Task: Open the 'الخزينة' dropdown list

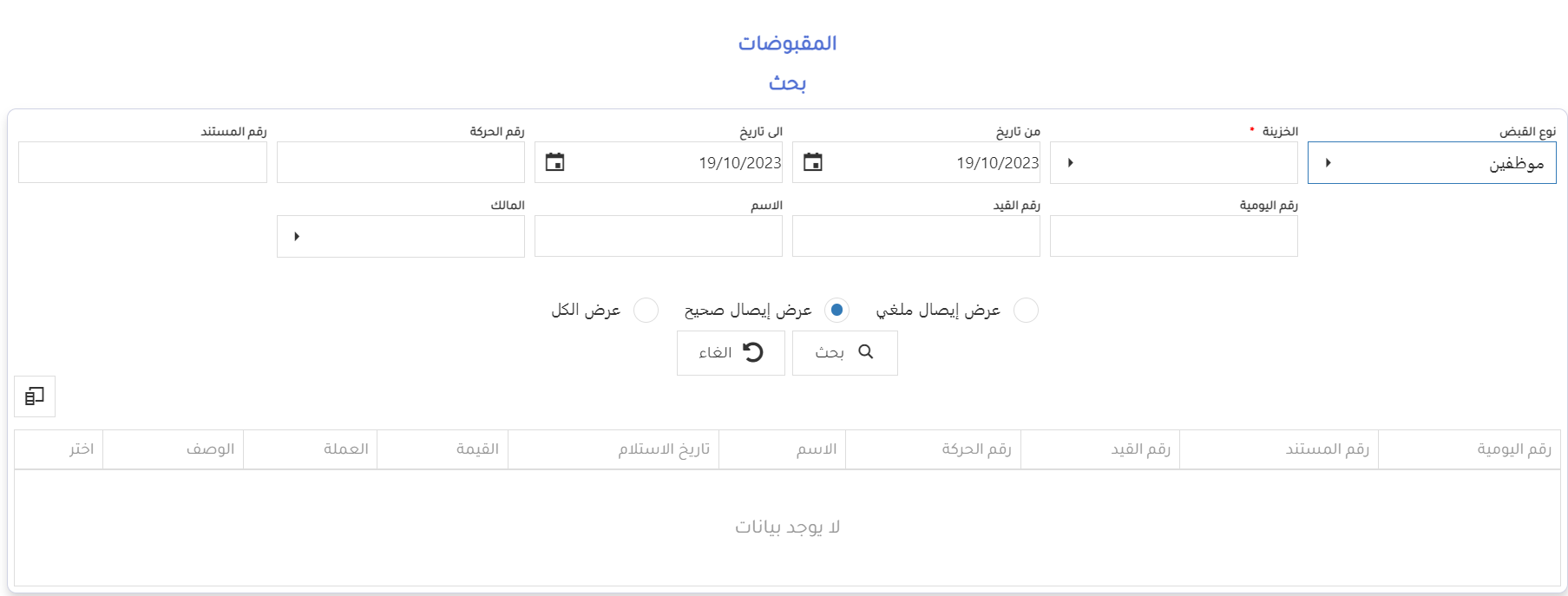Action: (1070, 163)
